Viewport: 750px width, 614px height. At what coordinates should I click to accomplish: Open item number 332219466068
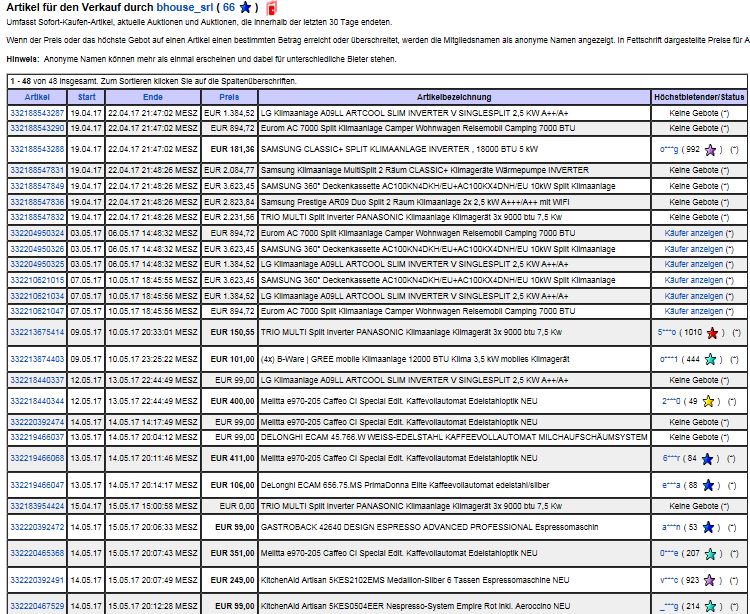pos(37,458)
